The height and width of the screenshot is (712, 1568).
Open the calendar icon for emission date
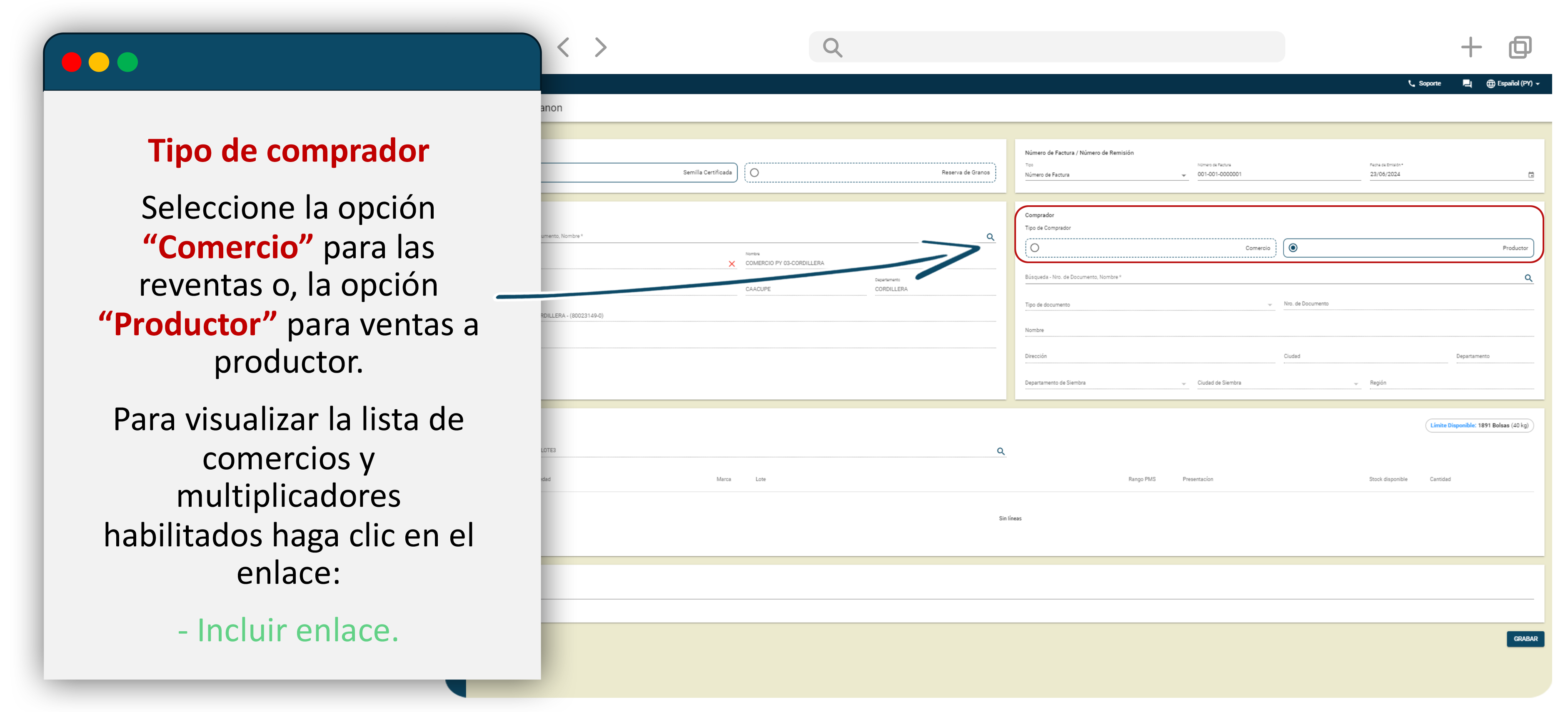(x=1531, y=174)
